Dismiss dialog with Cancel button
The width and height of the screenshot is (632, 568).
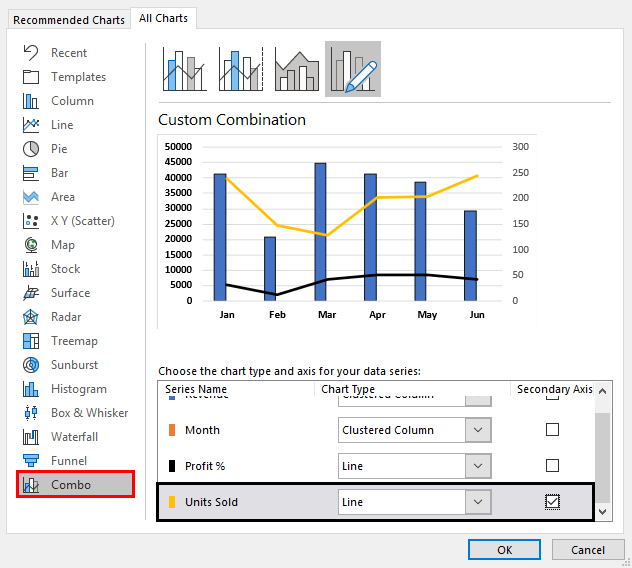click(x=588, y=550)
